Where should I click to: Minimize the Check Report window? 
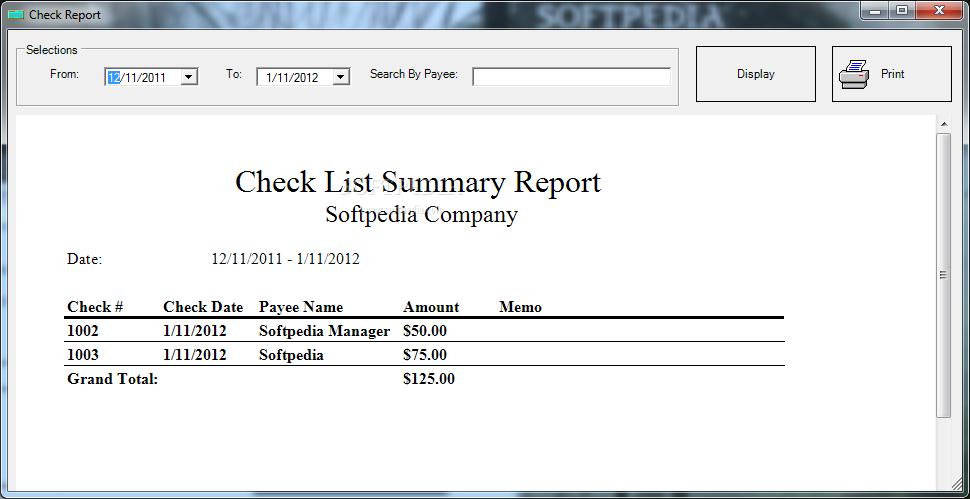click(875, 11)
